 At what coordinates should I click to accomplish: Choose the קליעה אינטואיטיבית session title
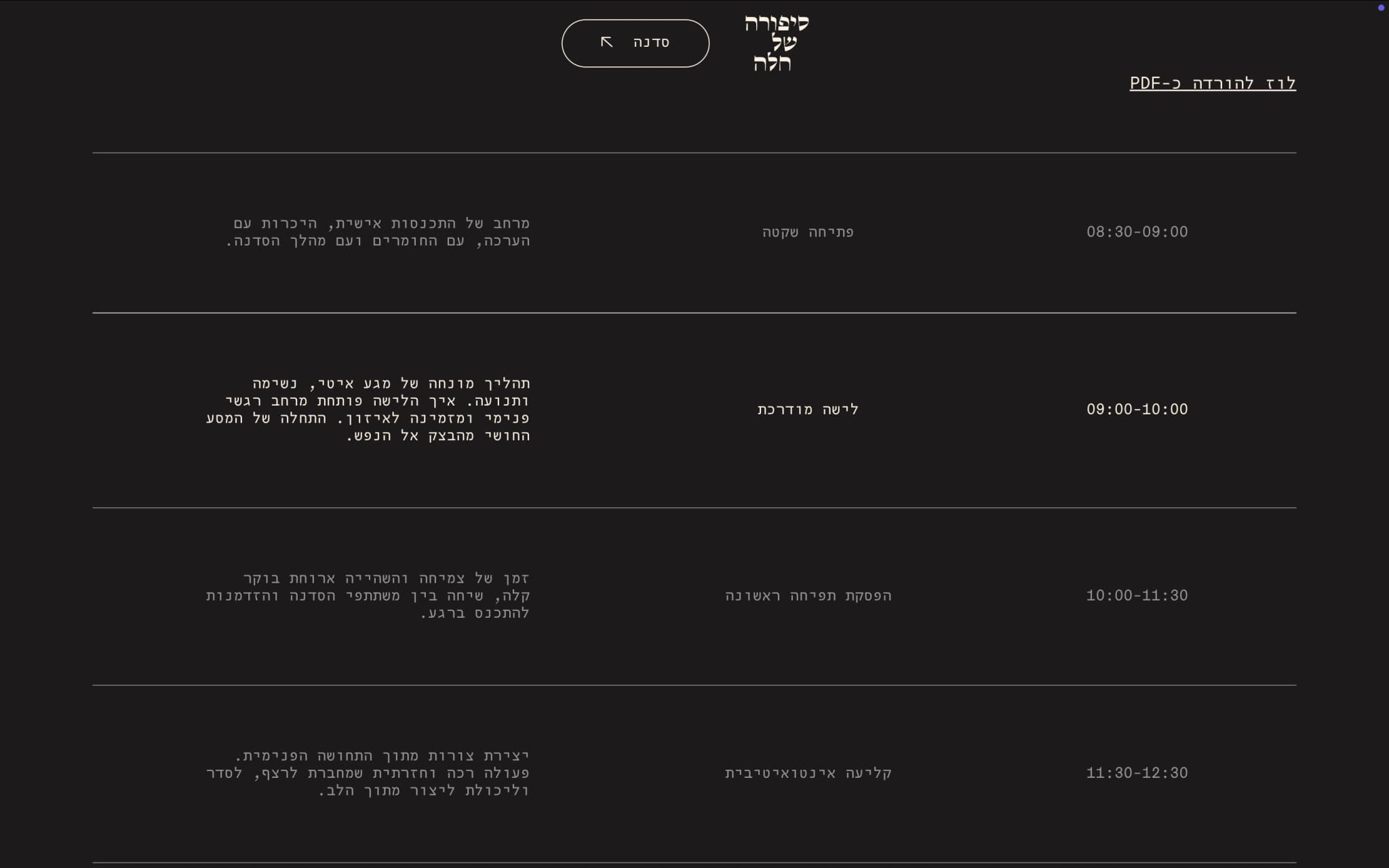(x=808, y=773)
